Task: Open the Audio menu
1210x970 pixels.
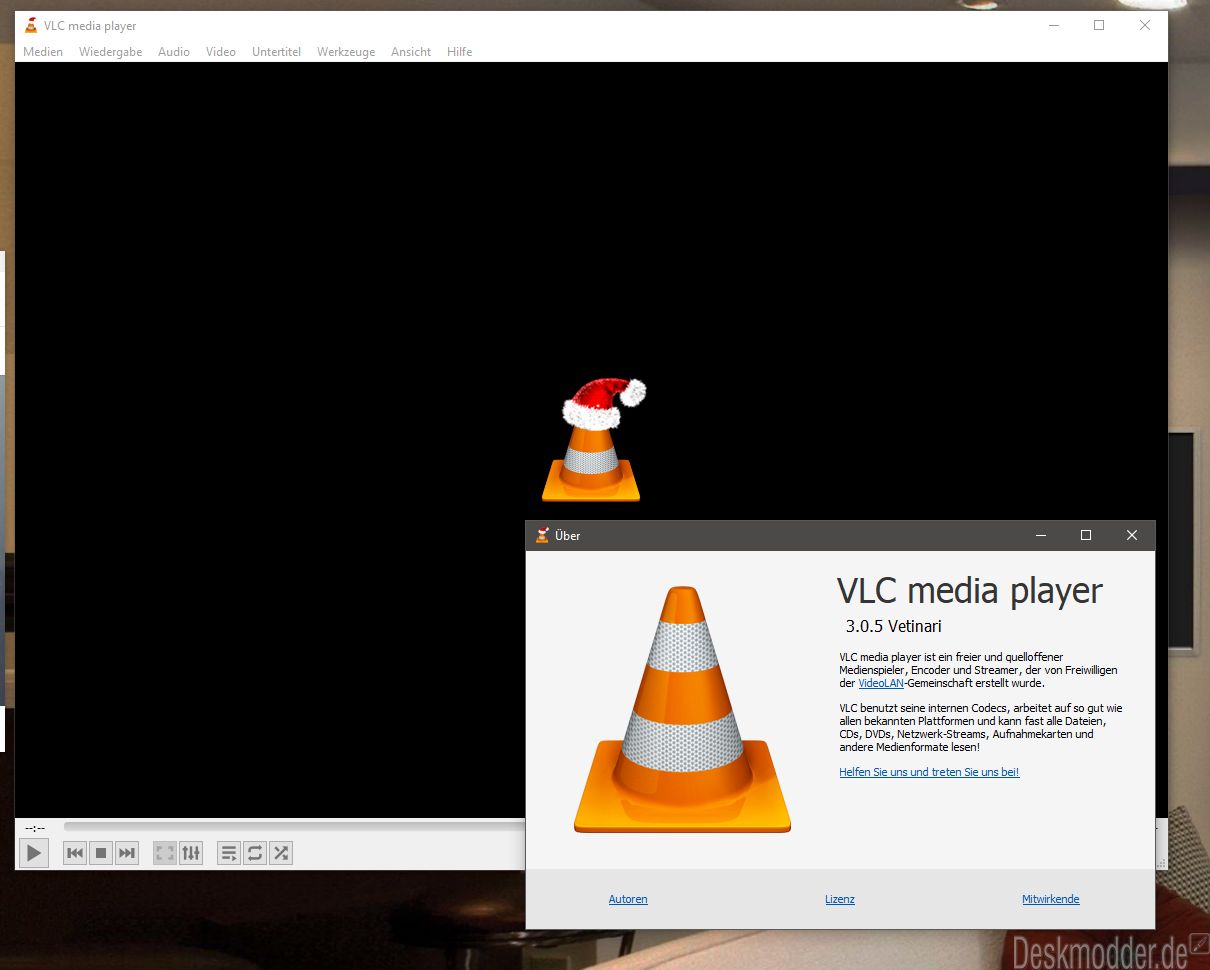Action: click(174, 52)
